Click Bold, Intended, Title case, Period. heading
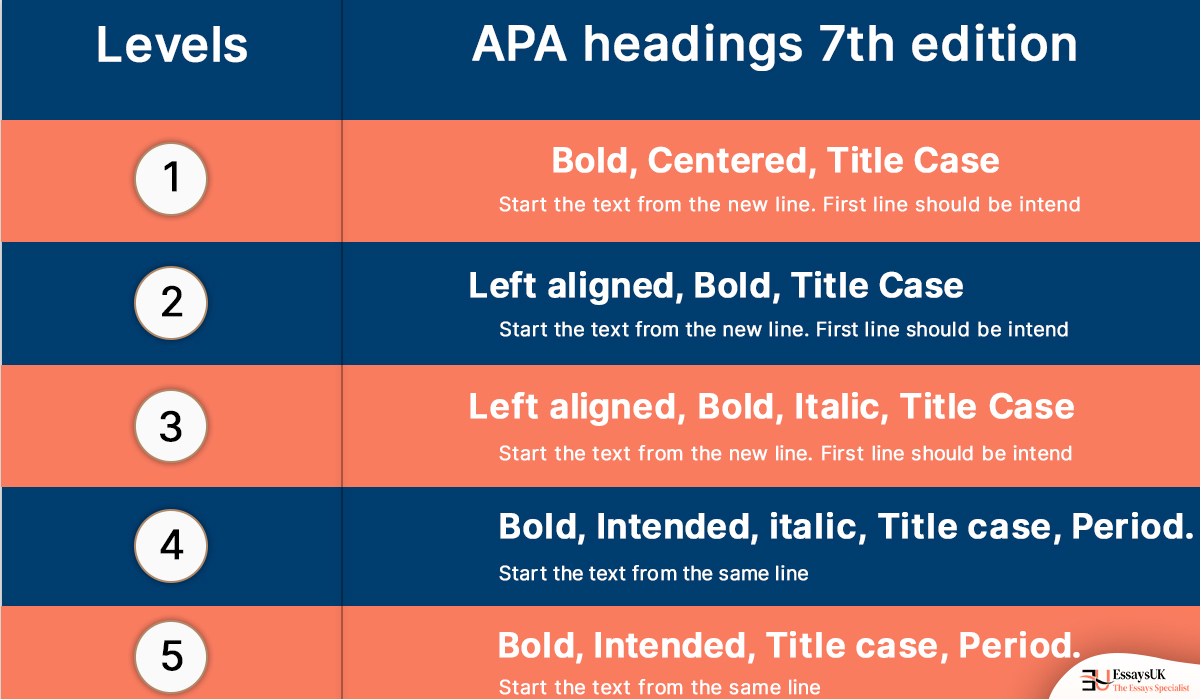 [x=789, y=645]
